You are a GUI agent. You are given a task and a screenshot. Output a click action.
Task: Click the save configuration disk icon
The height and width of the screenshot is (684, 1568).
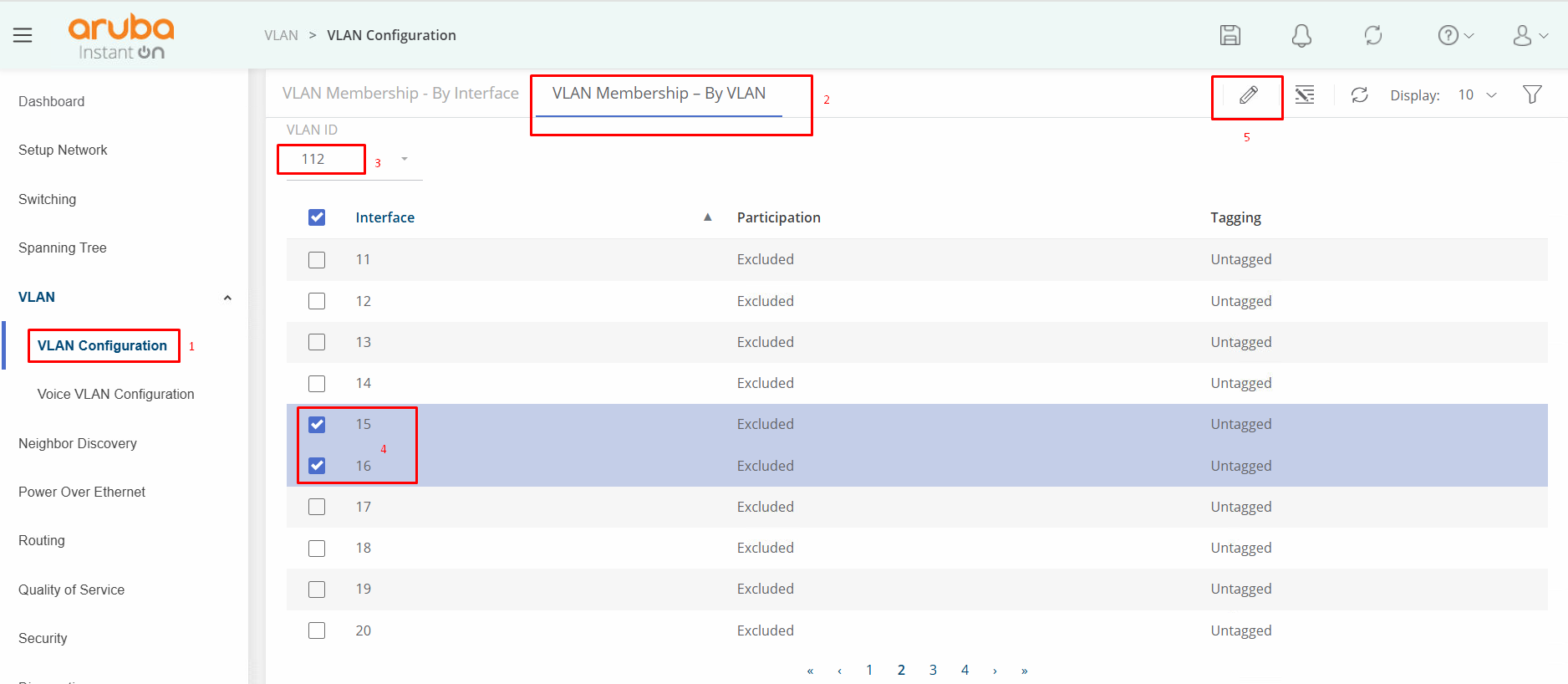1229,35
